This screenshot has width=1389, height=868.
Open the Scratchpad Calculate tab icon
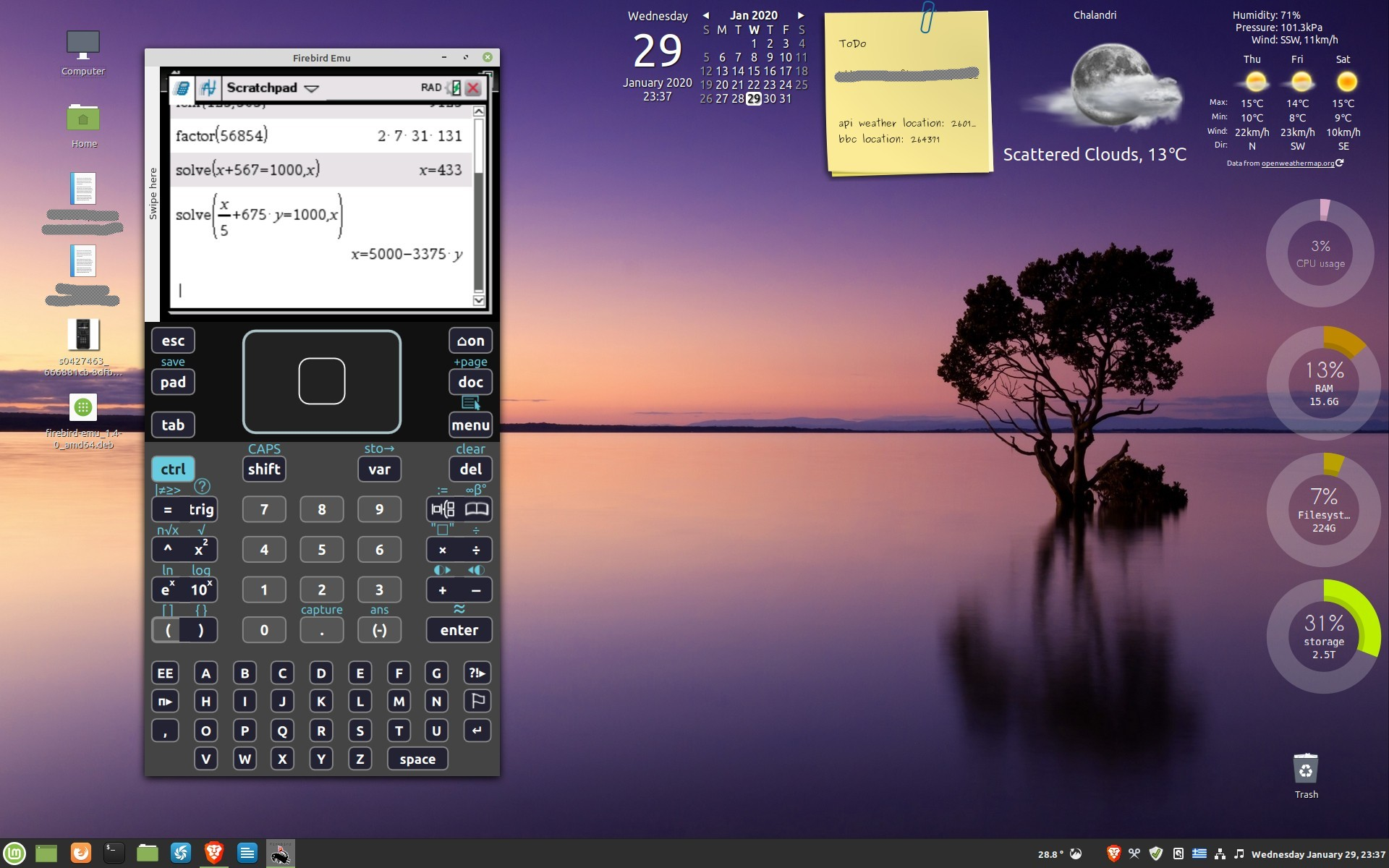pos(182,88)
